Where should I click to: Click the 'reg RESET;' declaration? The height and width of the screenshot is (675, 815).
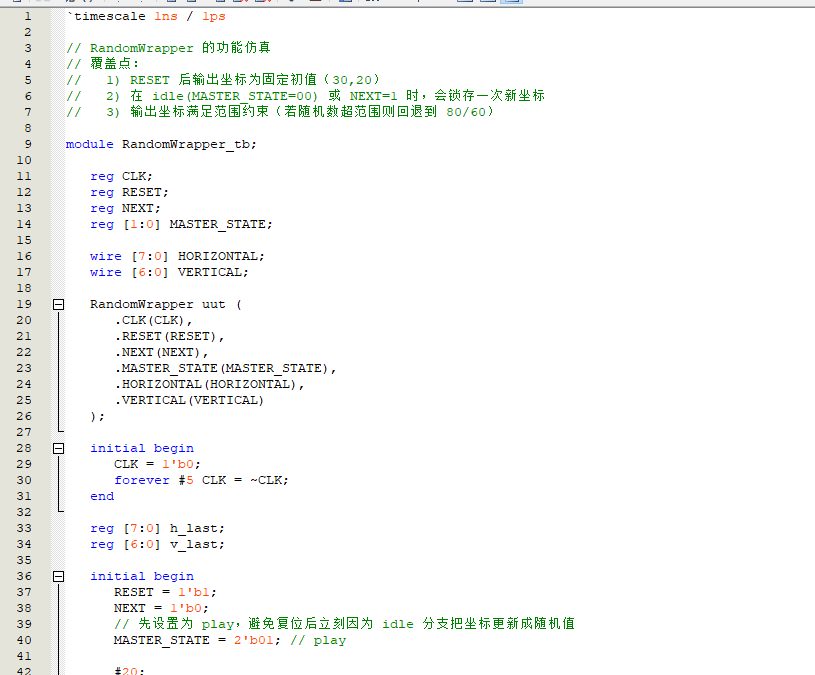click(129, 192)
